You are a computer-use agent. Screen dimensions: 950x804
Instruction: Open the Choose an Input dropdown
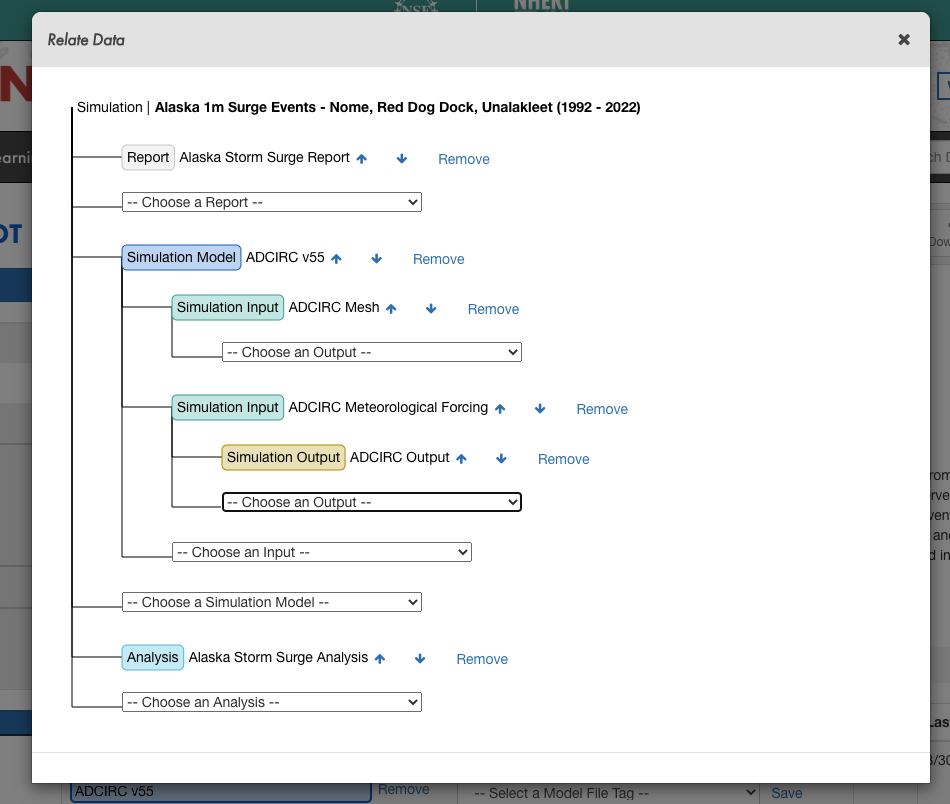321,552
